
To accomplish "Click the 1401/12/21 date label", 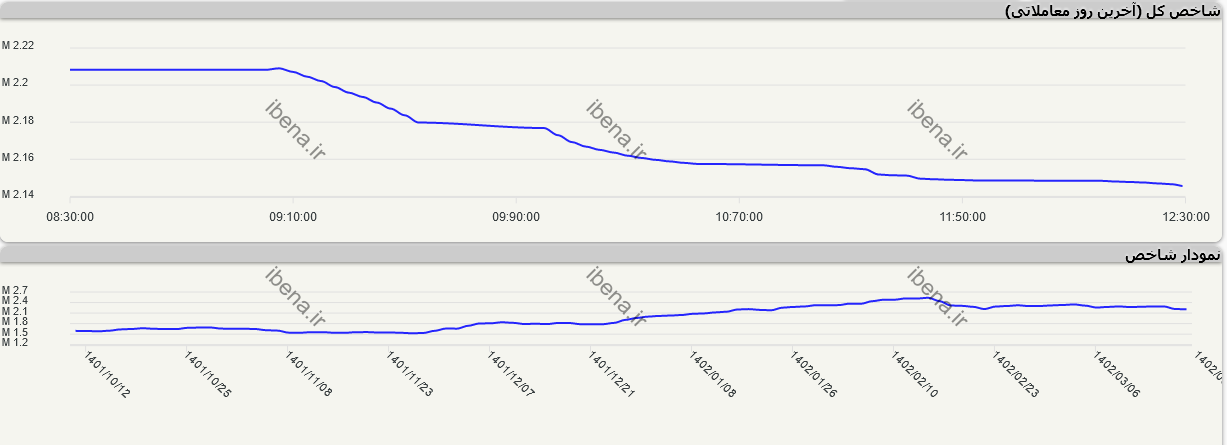I will pyautogui.click(x=610, y=374).
